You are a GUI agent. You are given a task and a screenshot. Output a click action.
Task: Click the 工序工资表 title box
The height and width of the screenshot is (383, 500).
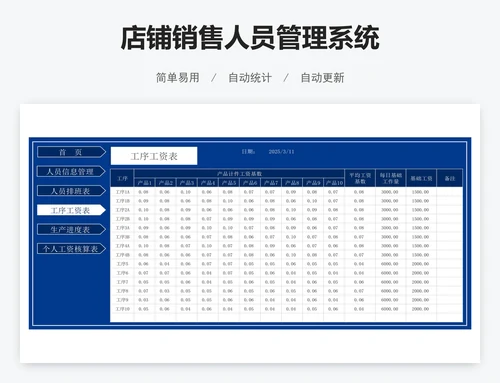[154, 156]
